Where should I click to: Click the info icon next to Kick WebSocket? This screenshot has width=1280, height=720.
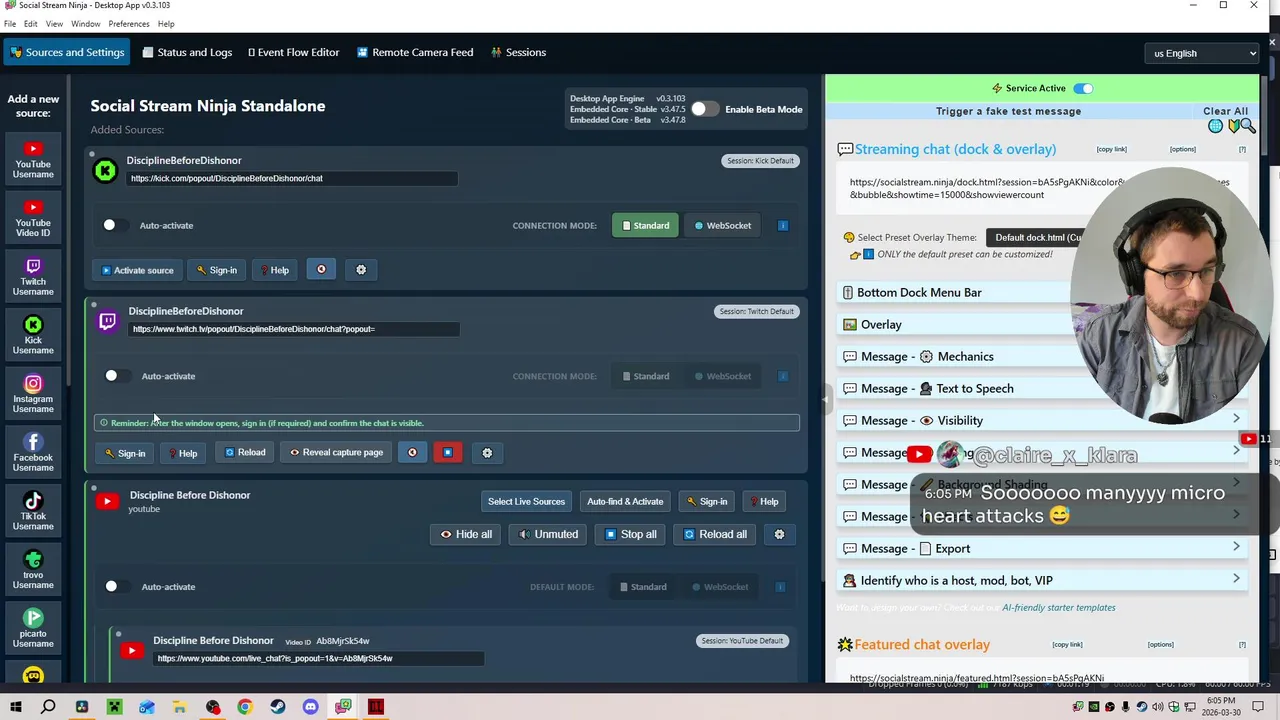(783, 226)
